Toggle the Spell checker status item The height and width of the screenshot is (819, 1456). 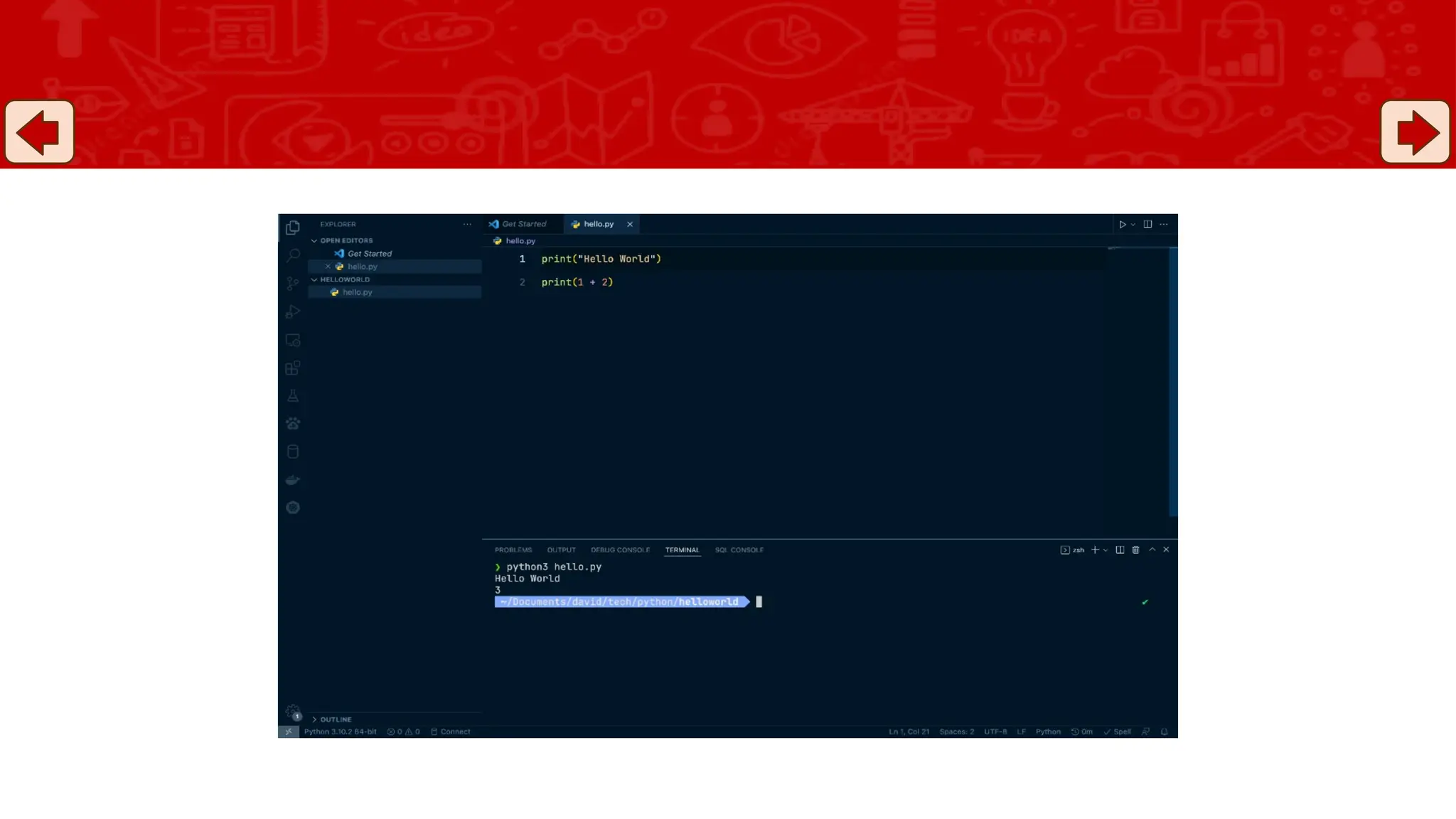1117,732
